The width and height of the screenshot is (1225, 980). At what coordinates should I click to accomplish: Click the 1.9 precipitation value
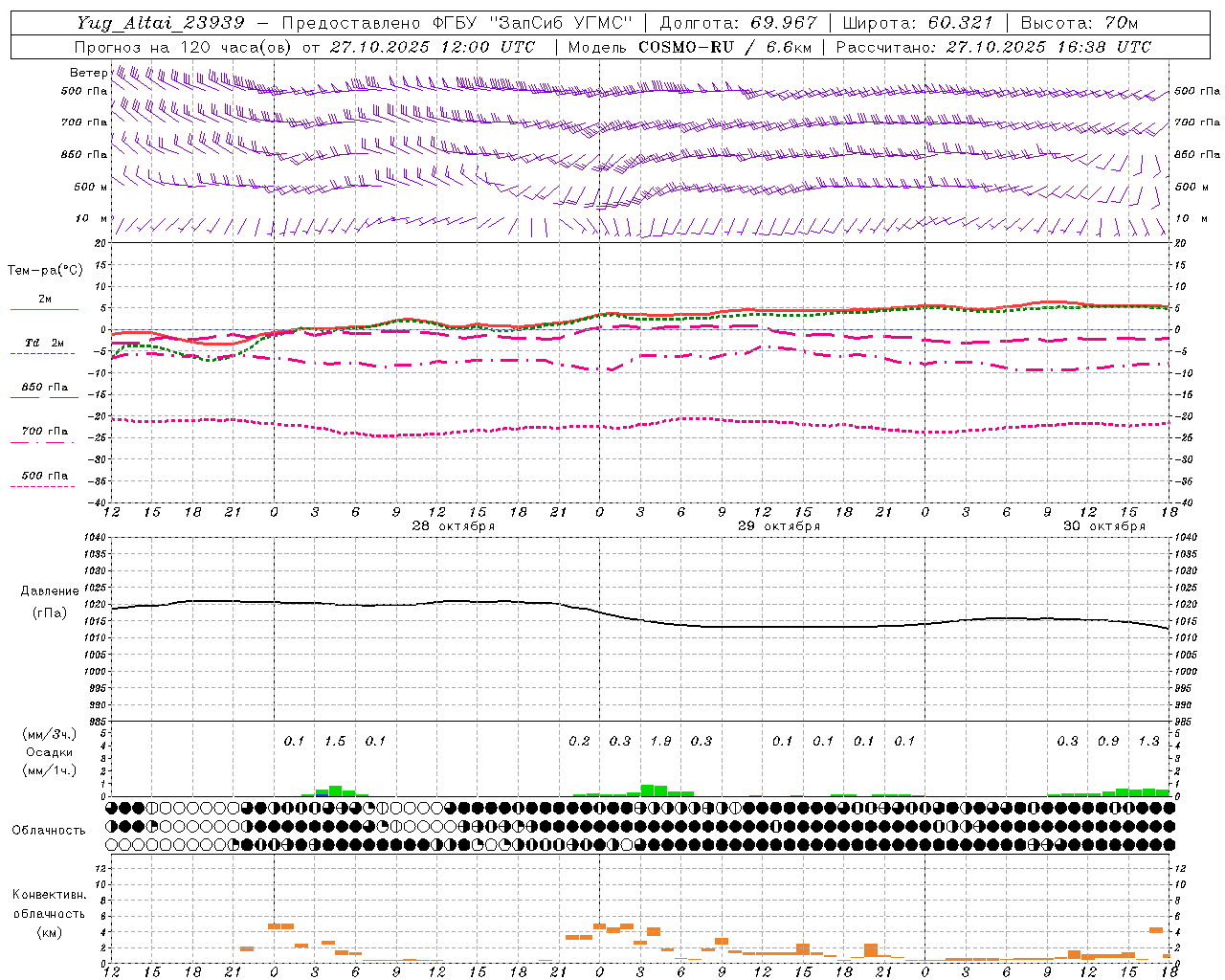(x=660, y=741)
